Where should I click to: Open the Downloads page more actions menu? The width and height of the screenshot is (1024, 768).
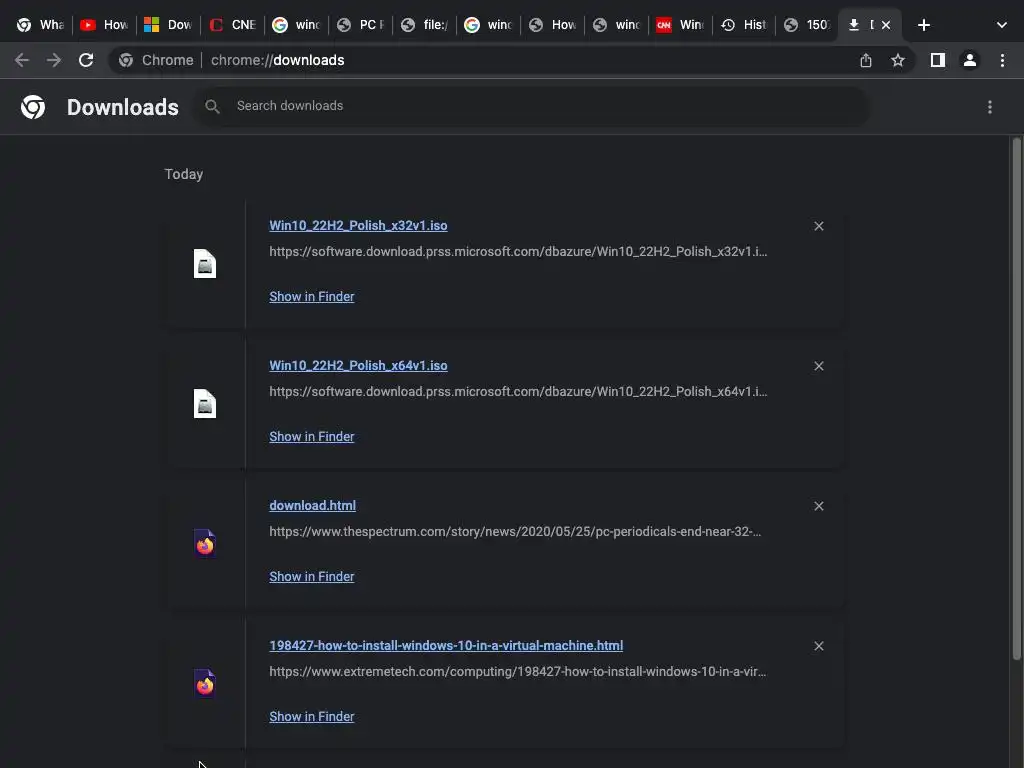tap(990, 107)
